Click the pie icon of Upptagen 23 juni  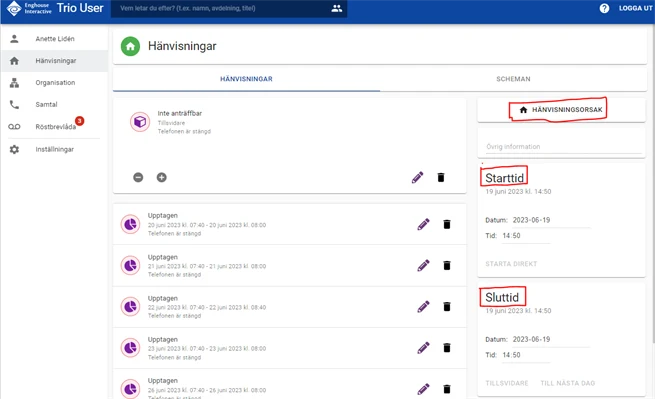pyautogui.click(x=130, y=348)
